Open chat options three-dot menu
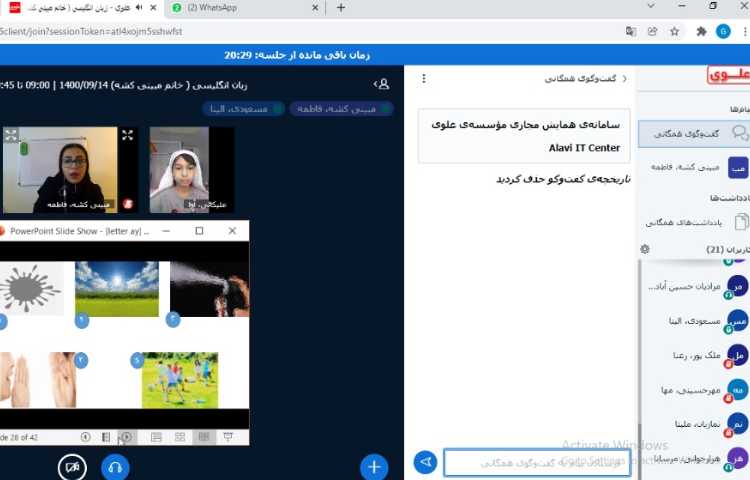 [424, 78]
